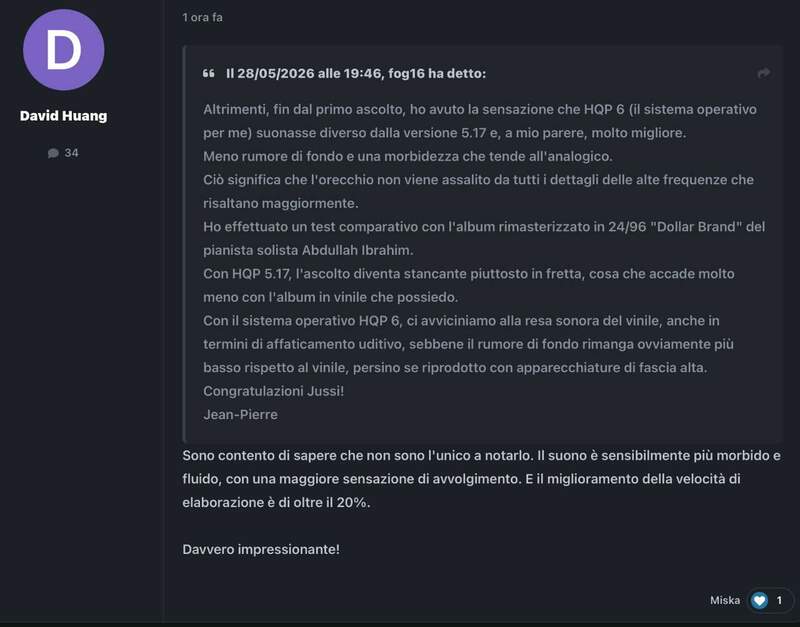The height and width of the screenshot is (627, 800).
Task: Click the post count number 34
Action: [71, 153]
